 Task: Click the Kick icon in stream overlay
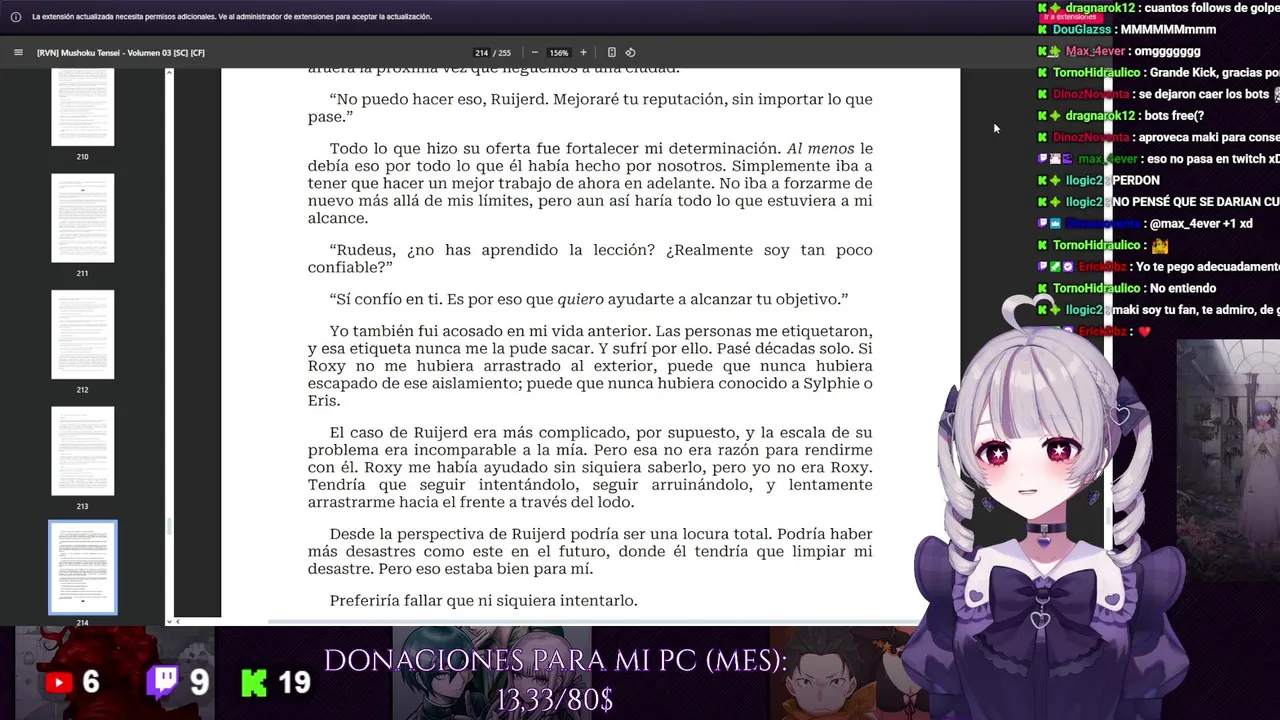pos(254,683)
